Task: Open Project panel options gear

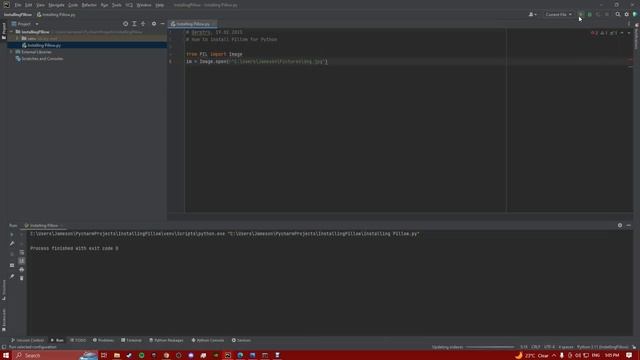Action: coord(154,24)
